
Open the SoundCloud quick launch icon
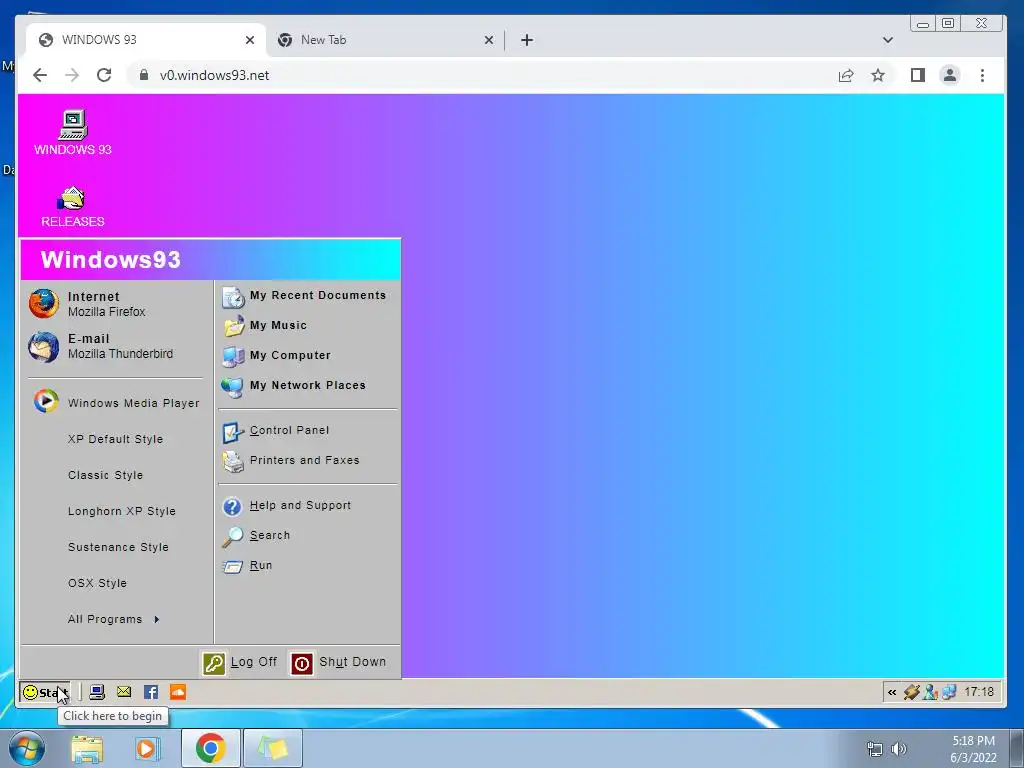point(178,692)
